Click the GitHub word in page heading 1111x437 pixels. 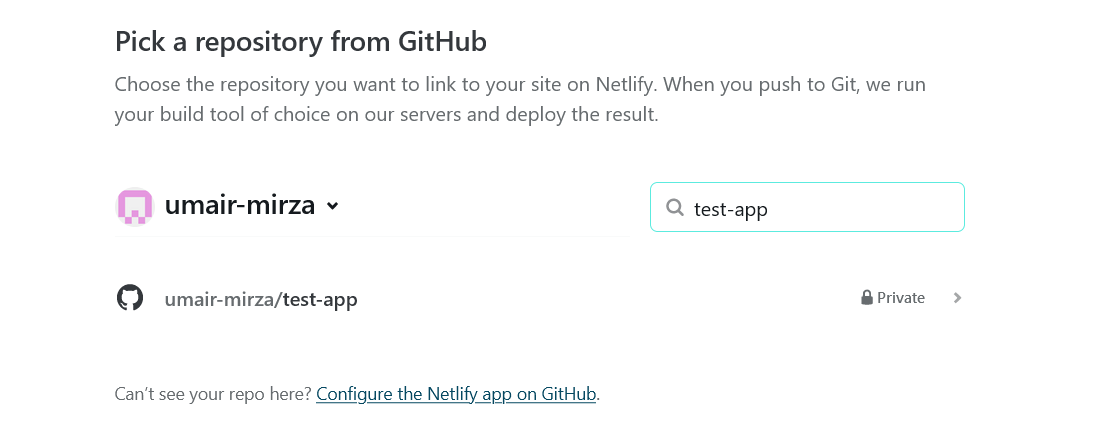(x=442, y=42)
